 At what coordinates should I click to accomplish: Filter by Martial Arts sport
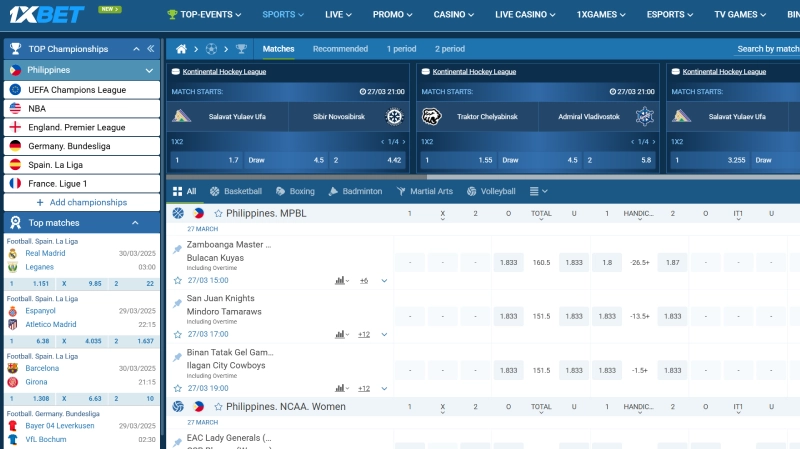pyautogui.click(x=424, y=191)
